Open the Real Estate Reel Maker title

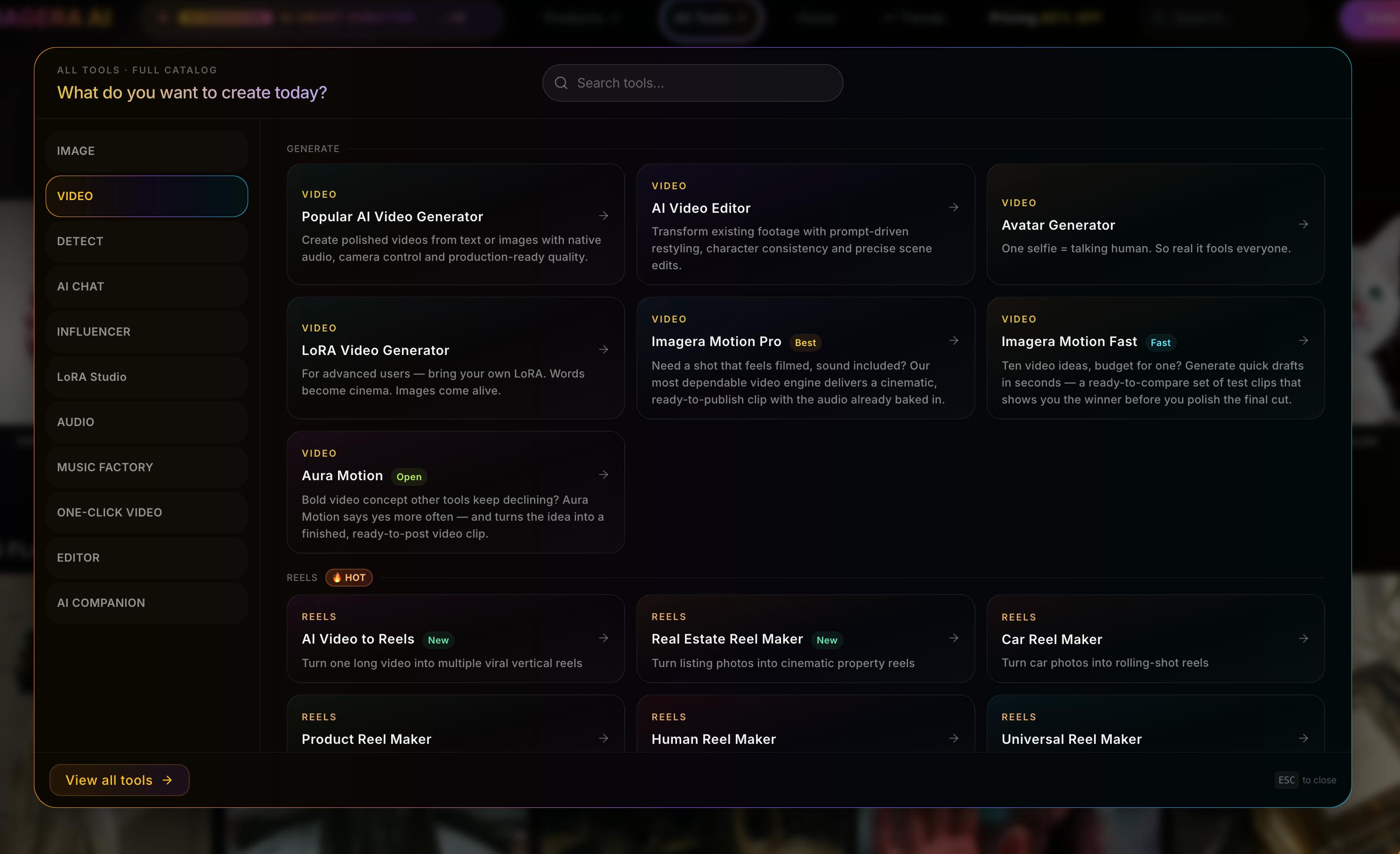[727, 639]
